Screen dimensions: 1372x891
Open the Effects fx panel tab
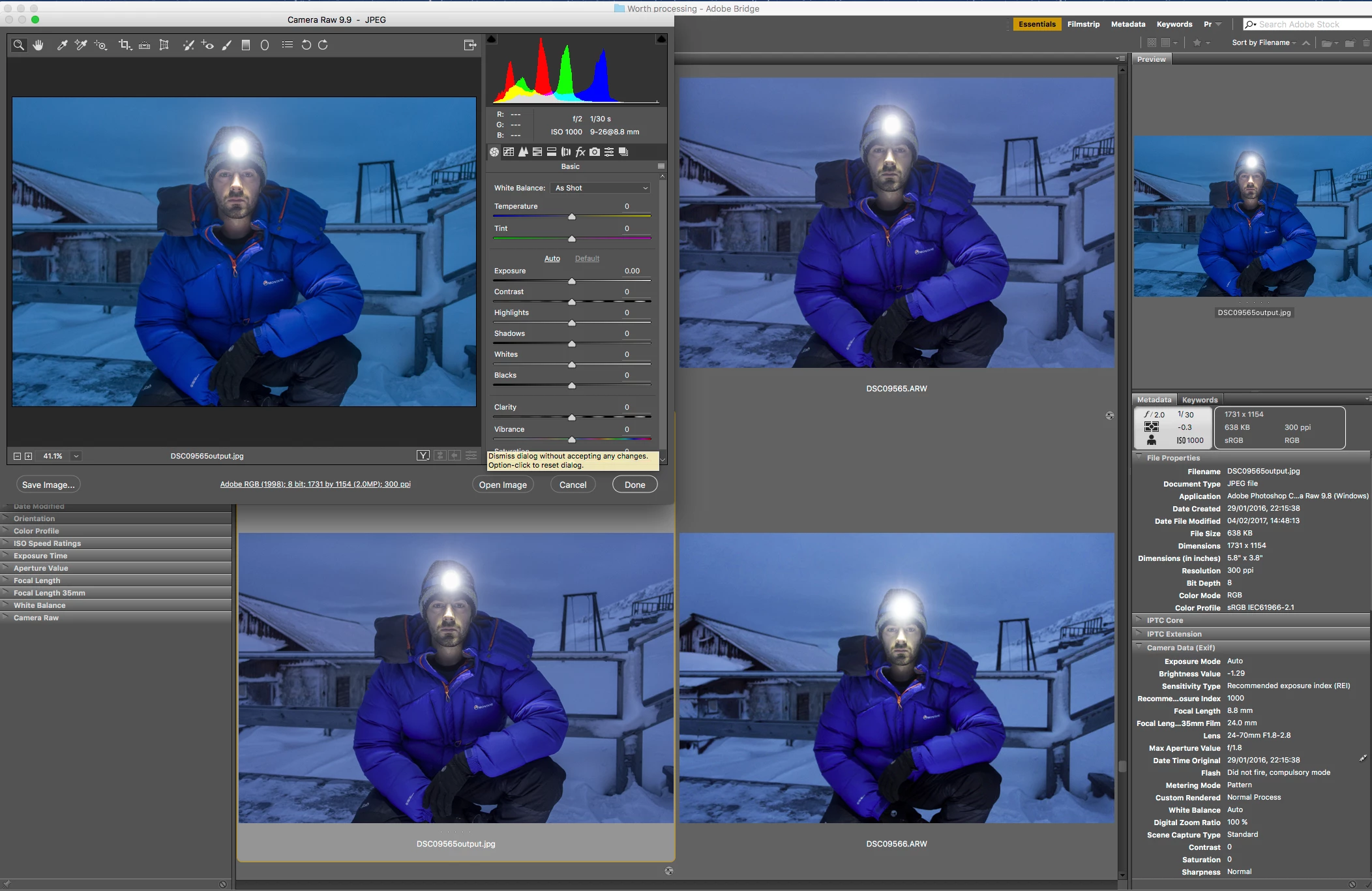[x=580, y=152]
